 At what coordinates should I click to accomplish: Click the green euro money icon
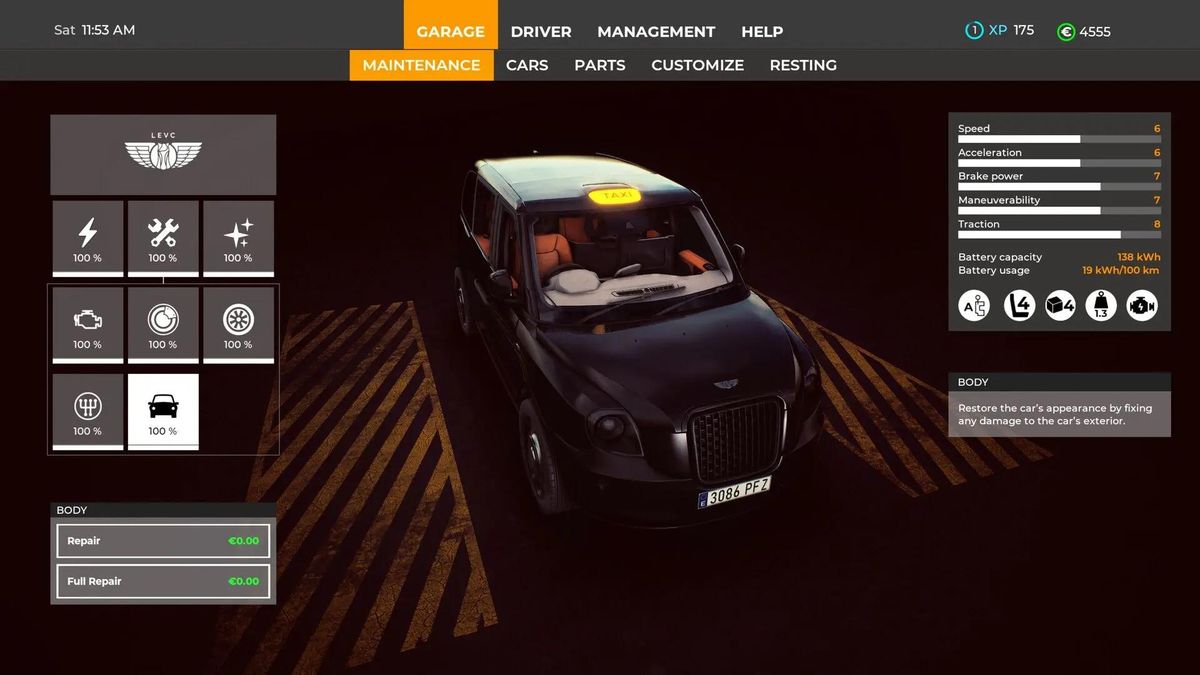1066,31
